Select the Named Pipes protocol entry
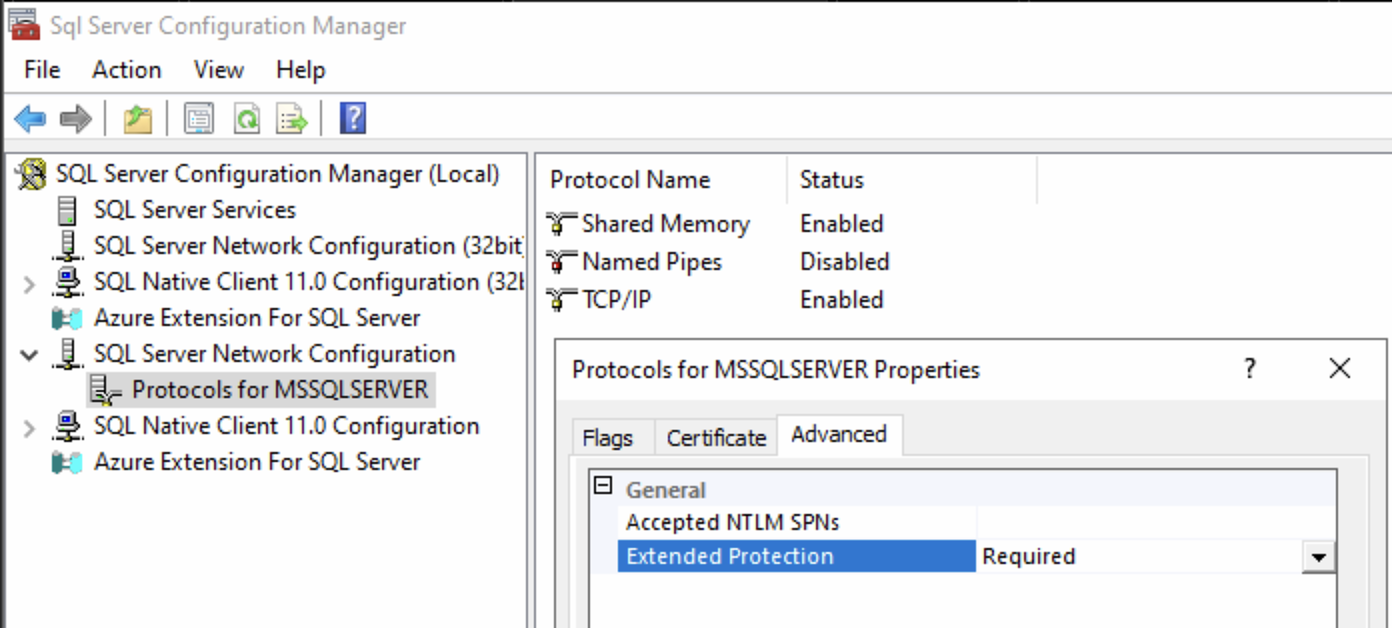Viewport: 1392px width, 628px height. 651,262
